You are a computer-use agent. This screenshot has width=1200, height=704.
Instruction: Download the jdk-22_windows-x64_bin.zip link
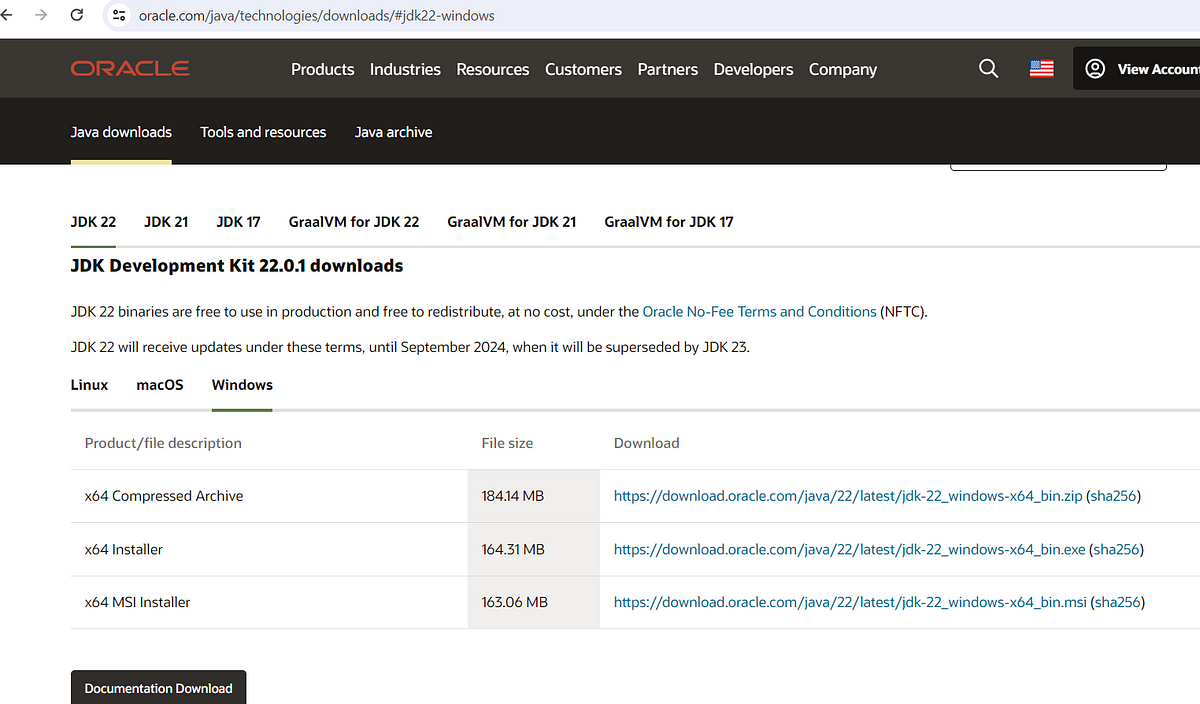click(x=848, y=496)
